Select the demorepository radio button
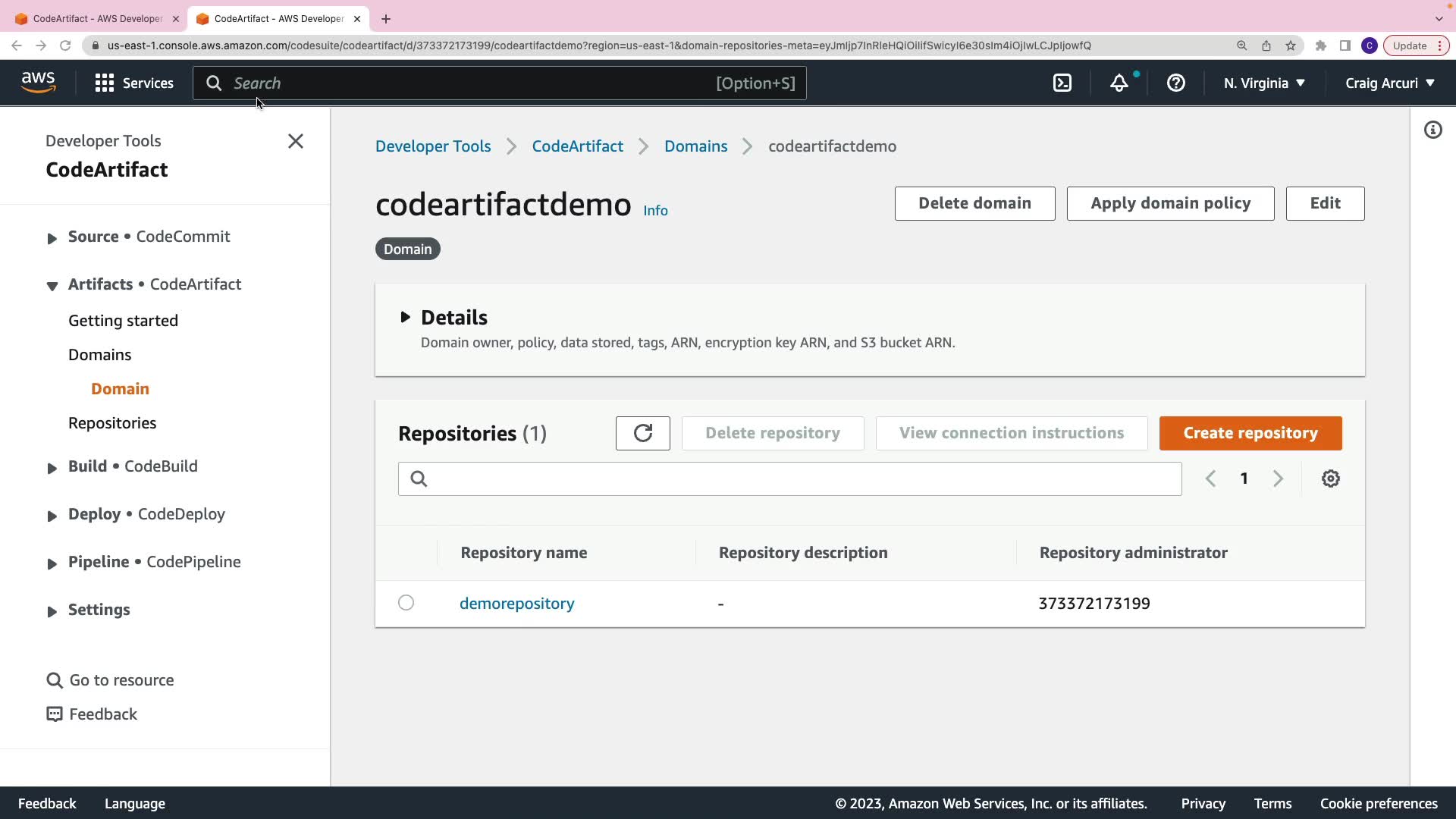Viewport: 1456px width, 819px height. [406, 603]
